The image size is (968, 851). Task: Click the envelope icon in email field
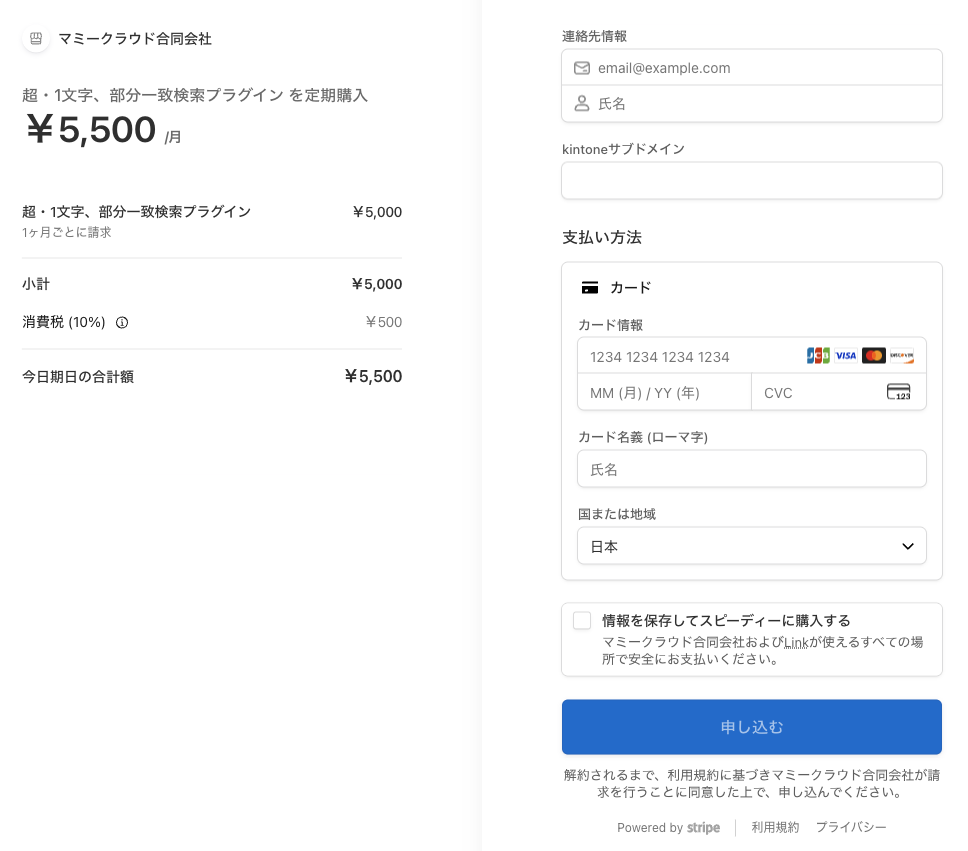[x=582, y=68]
